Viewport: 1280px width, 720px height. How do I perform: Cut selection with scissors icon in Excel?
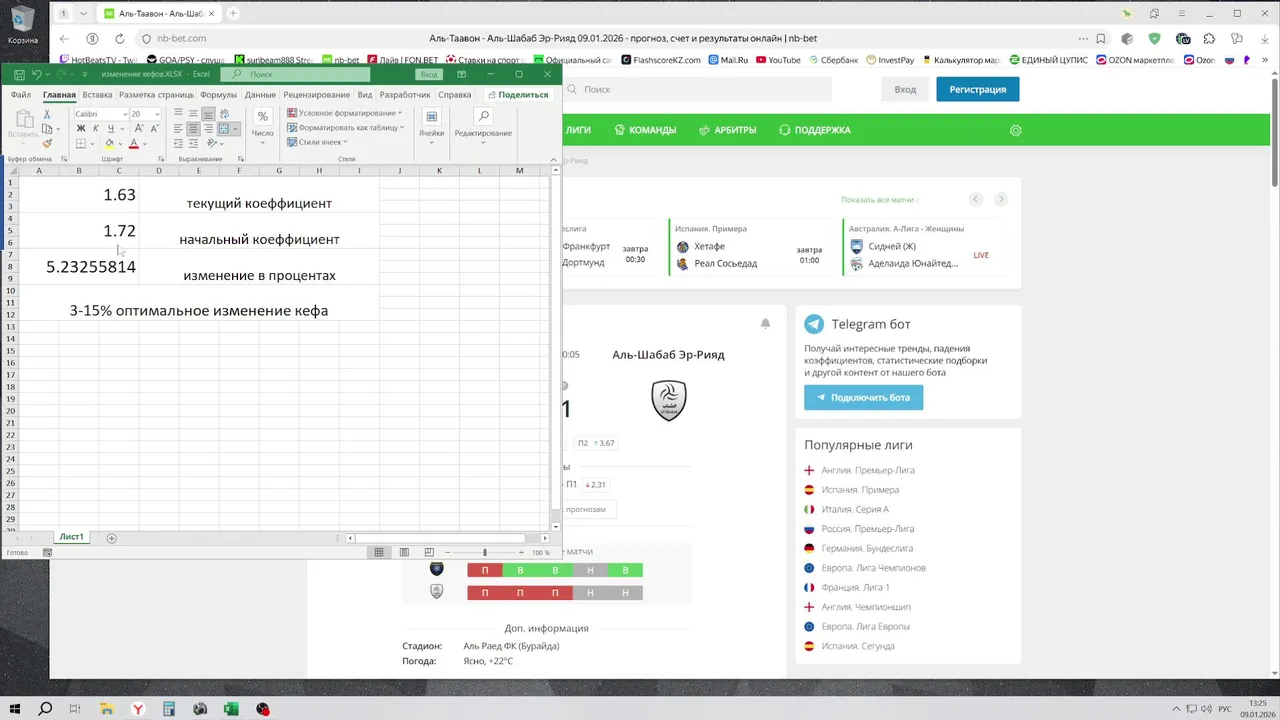tap(47, 114)
